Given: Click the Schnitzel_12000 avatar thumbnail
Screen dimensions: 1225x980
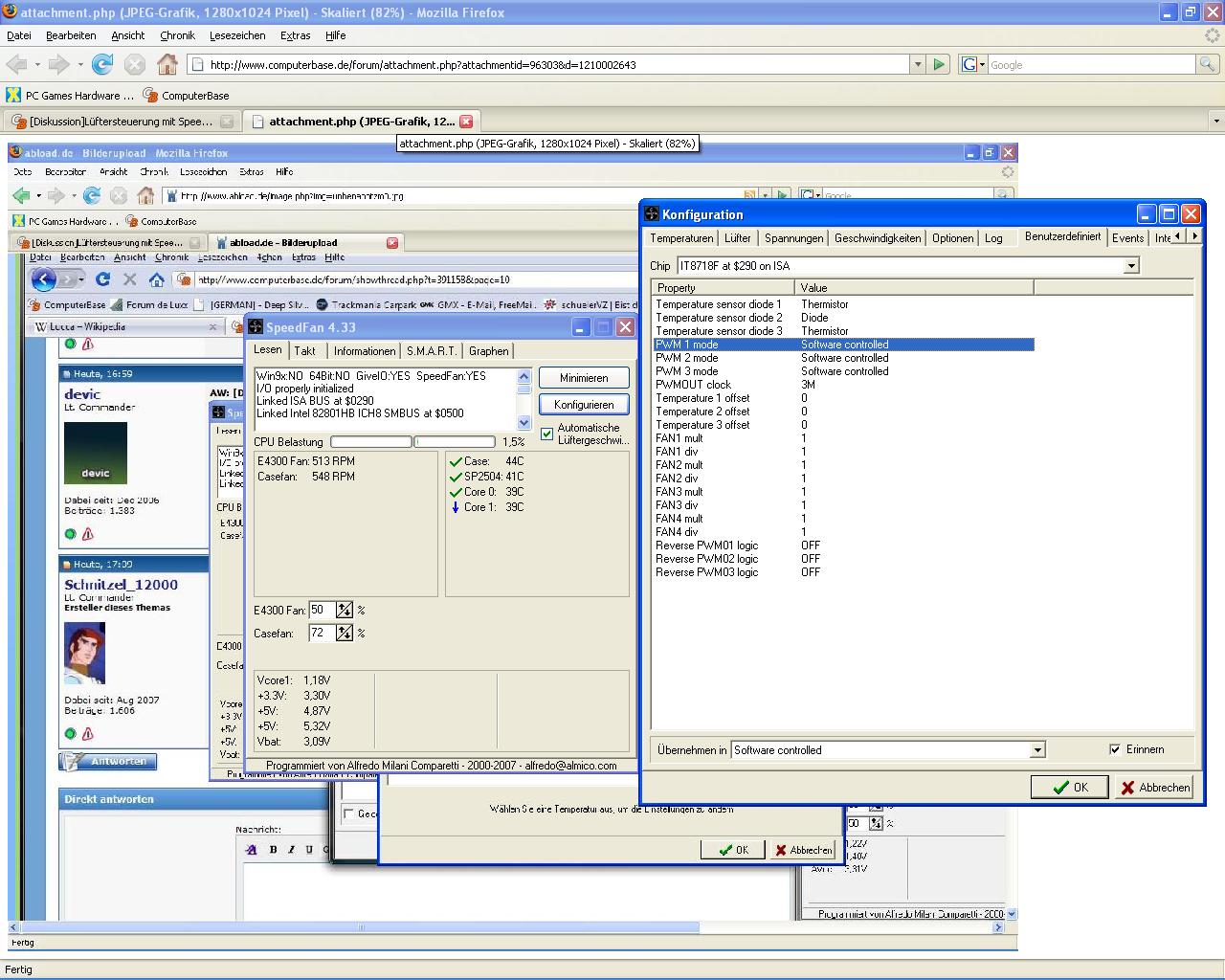Looking at the screenshot, I should (x=84, y=653).
